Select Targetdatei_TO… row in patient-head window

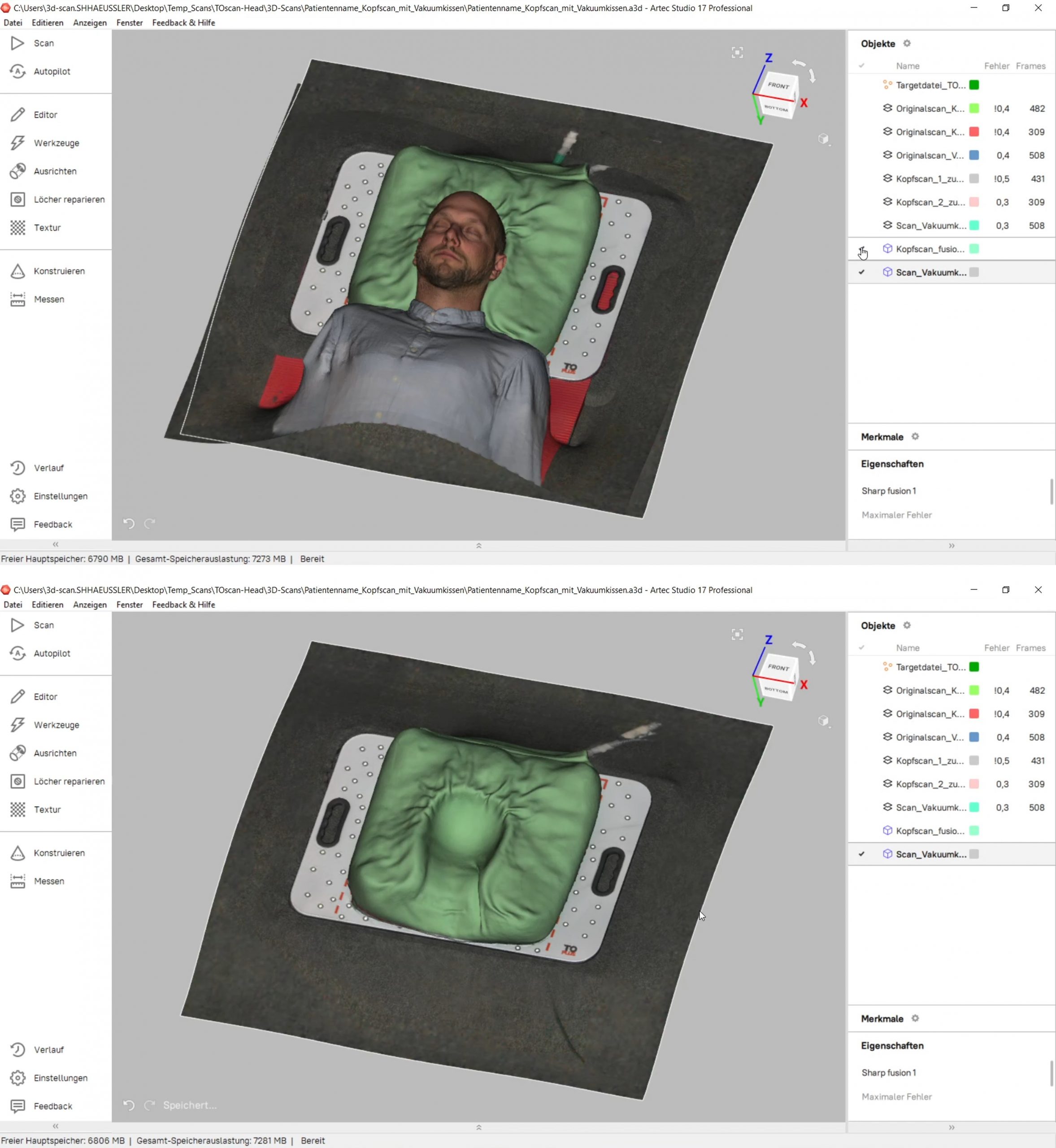(x=951, y=85)
